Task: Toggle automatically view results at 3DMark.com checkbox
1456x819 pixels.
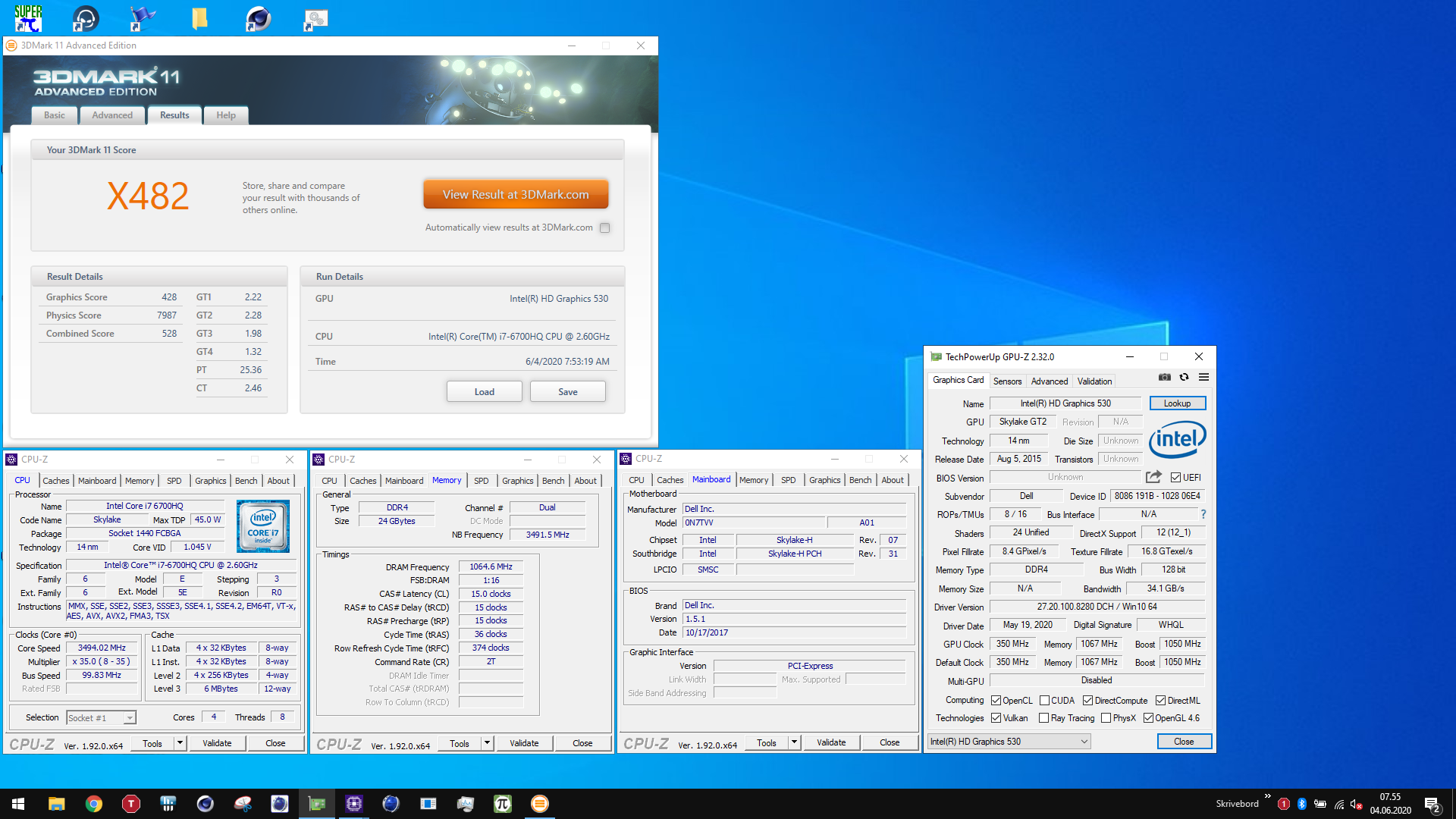Action: coord(604,227)
